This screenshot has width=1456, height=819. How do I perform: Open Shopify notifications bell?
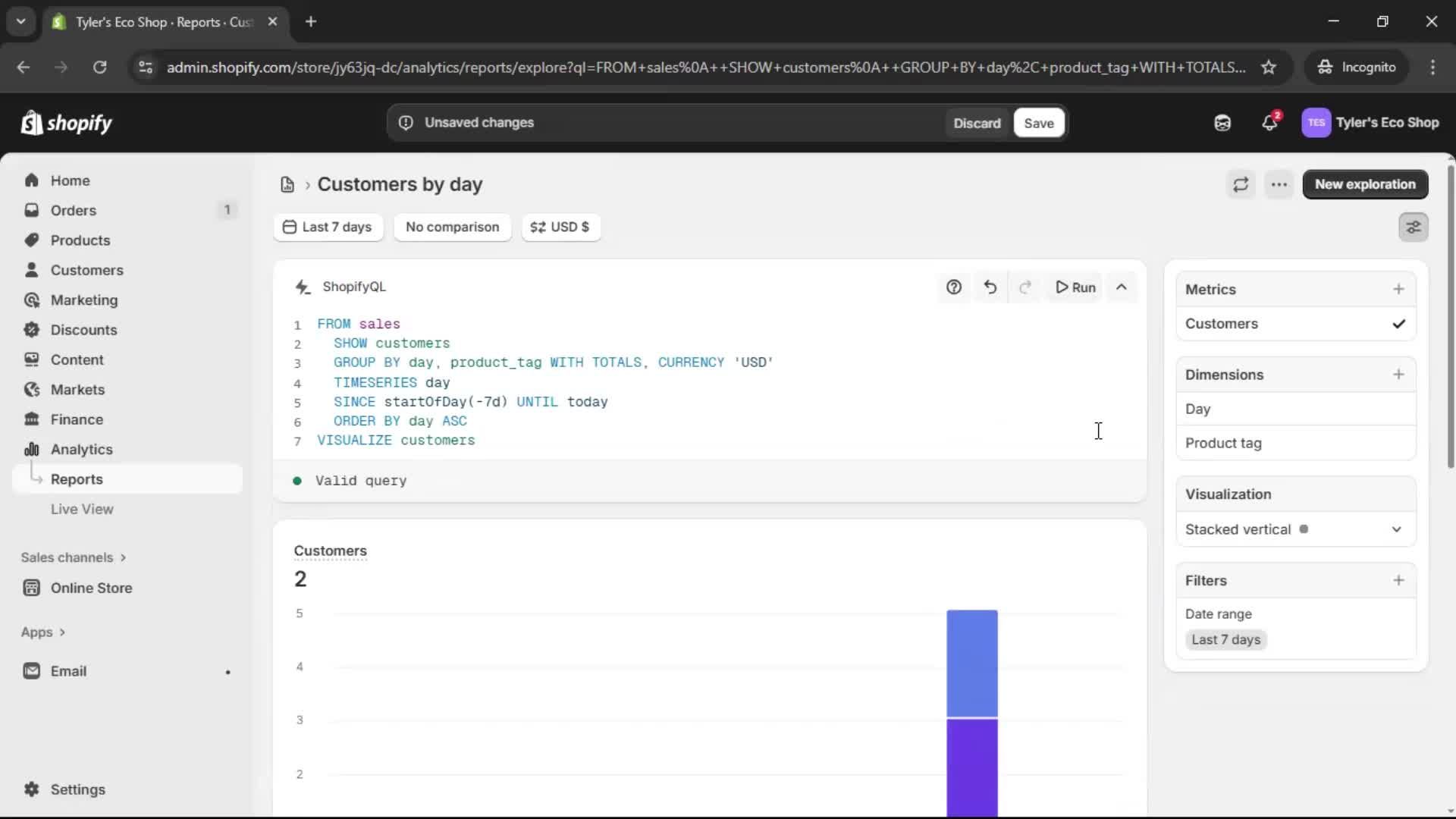click(1270, 122)
